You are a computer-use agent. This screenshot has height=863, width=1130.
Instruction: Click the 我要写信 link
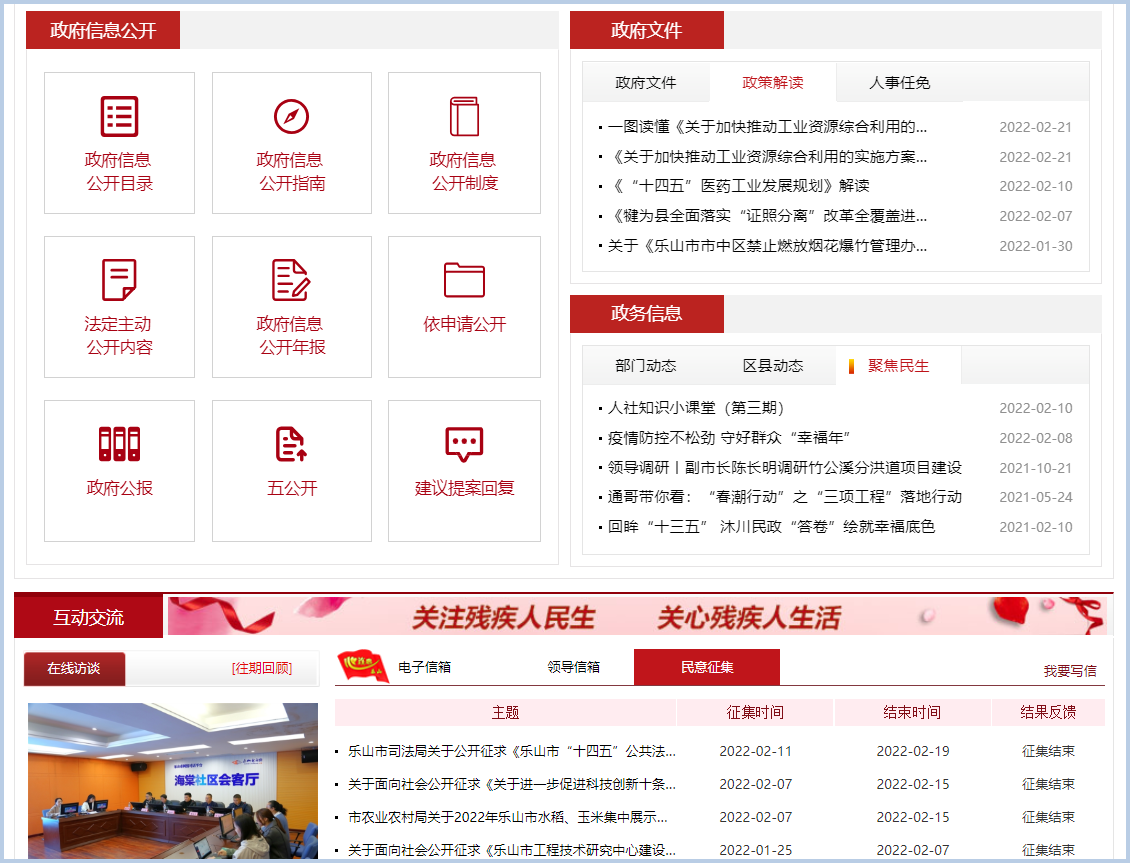pyautogui.click(x=1069, y=671)
